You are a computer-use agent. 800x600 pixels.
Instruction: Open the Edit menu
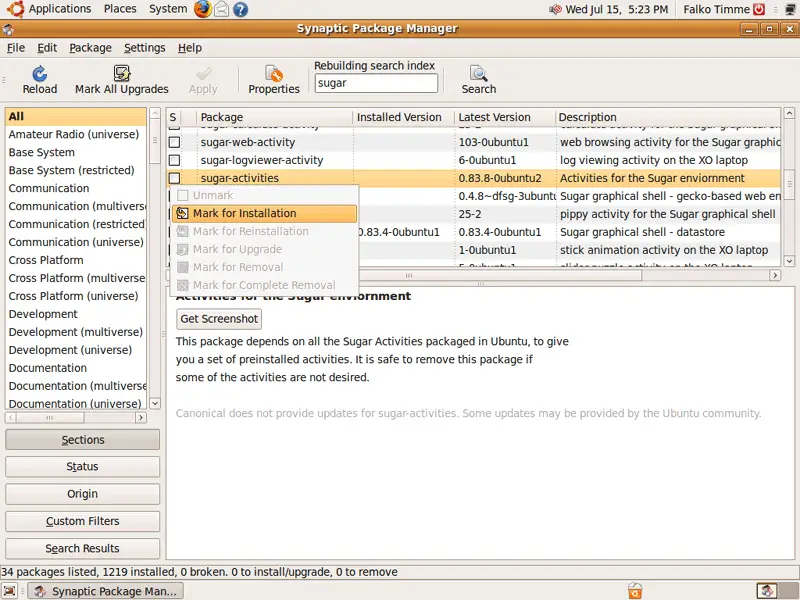click(47, 48)
